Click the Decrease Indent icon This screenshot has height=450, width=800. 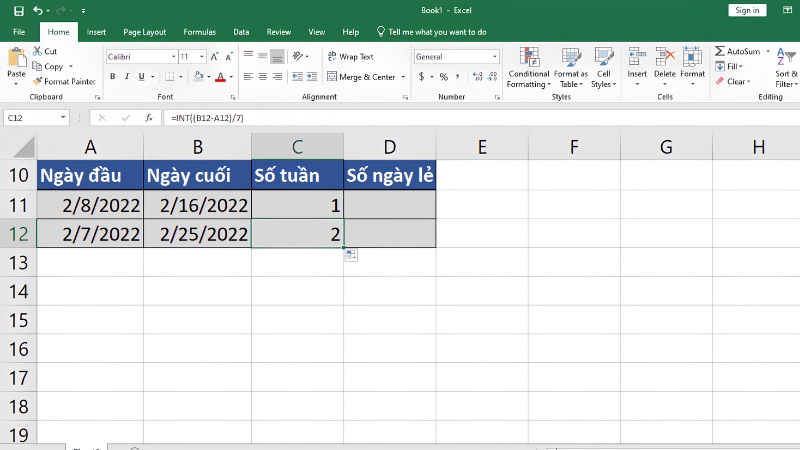(297, 77)
